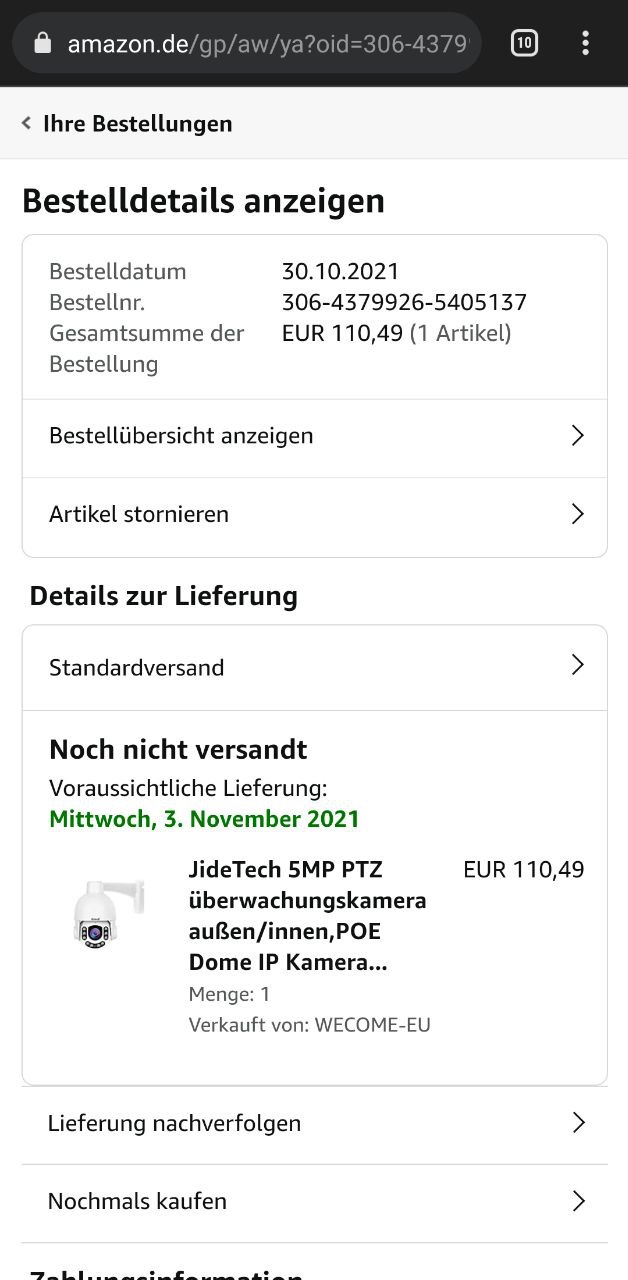Click Lieferung nachverfolgen to track delivery
This screenshot has height=1280, width=628.
(x=174, y=1123)
